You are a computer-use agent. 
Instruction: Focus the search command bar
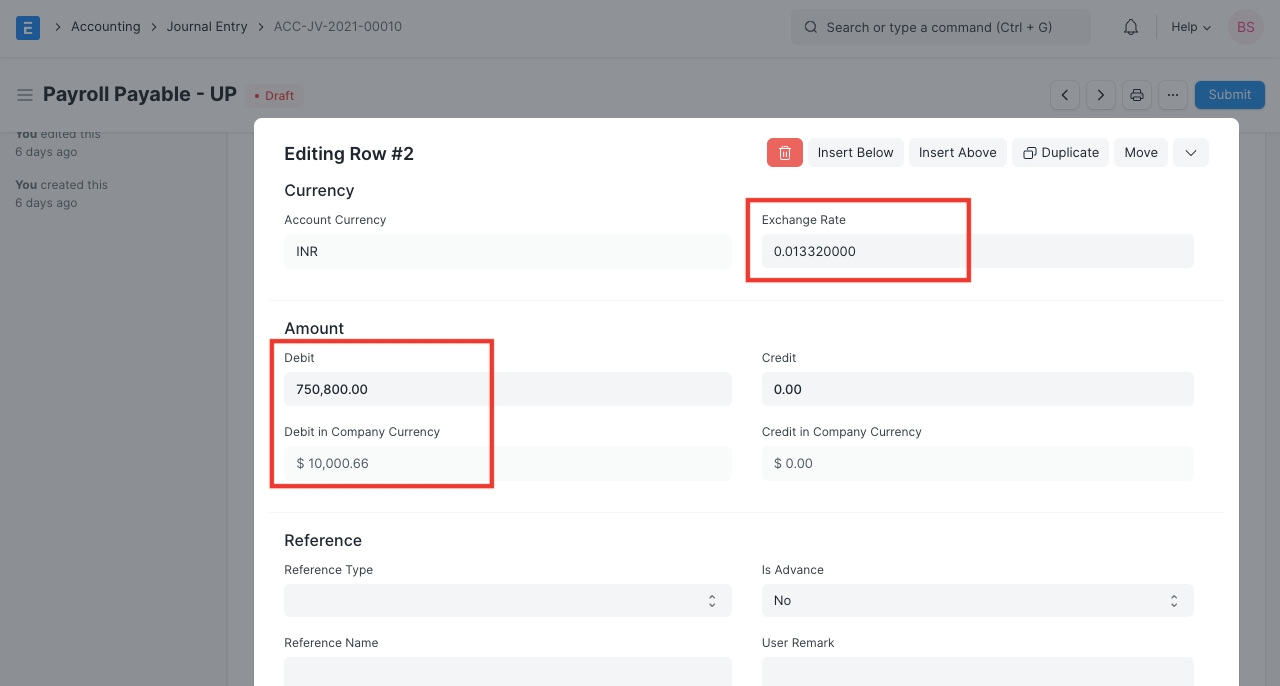pyautogui.click(x=940, y=27)
